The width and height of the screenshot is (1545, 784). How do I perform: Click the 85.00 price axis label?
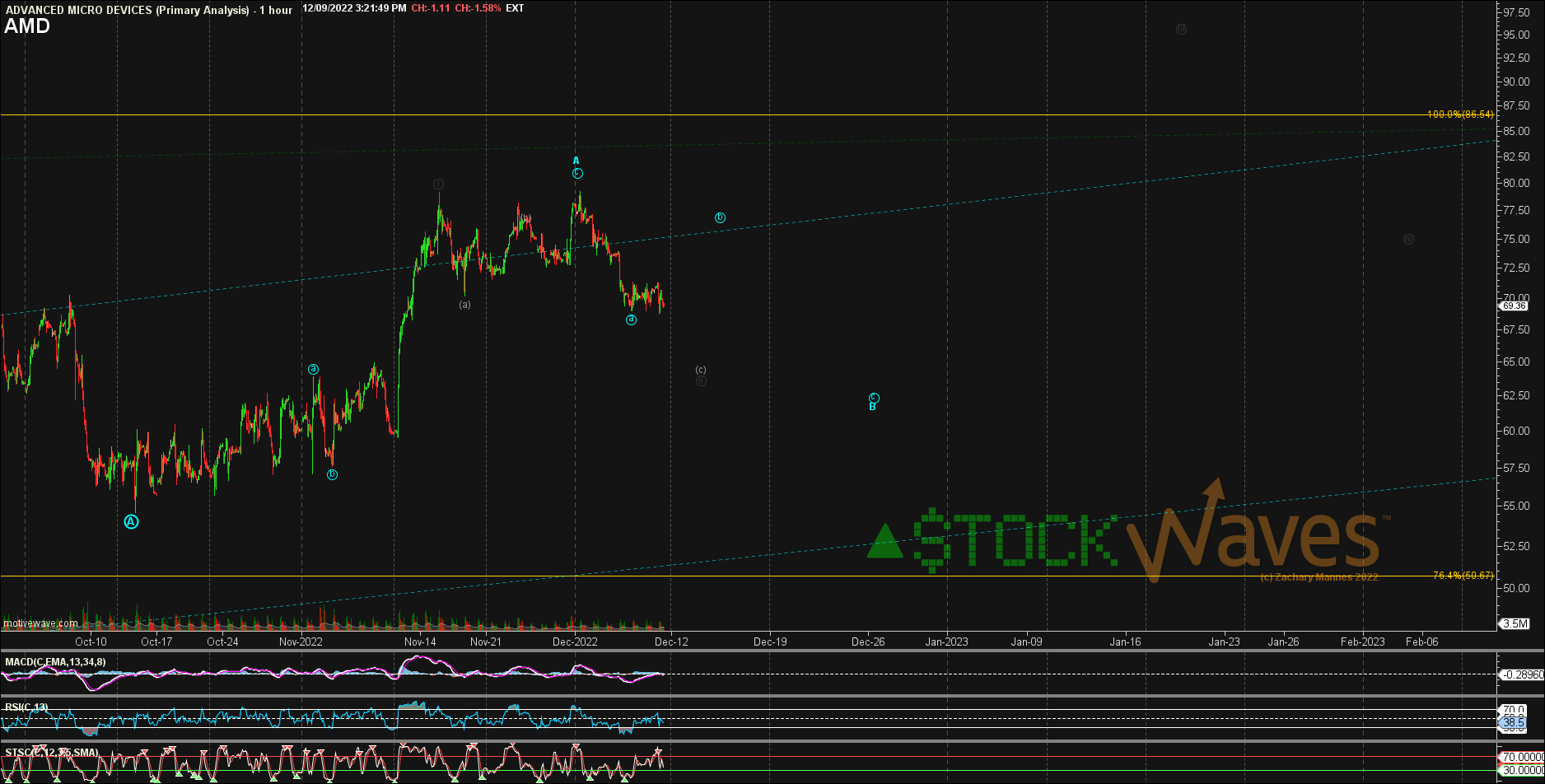coord(1517,131)
